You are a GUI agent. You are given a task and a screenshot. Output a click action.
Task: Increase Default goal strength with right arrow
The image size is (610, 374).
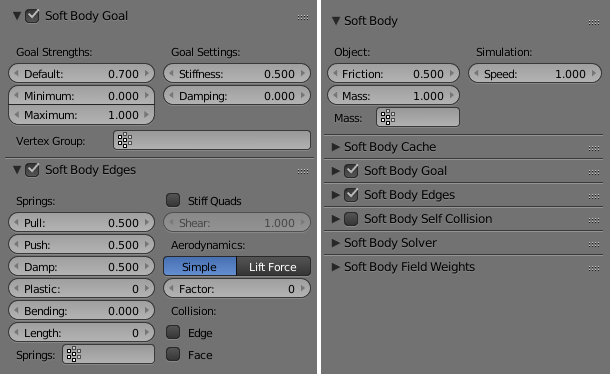(x=147, y=73)
